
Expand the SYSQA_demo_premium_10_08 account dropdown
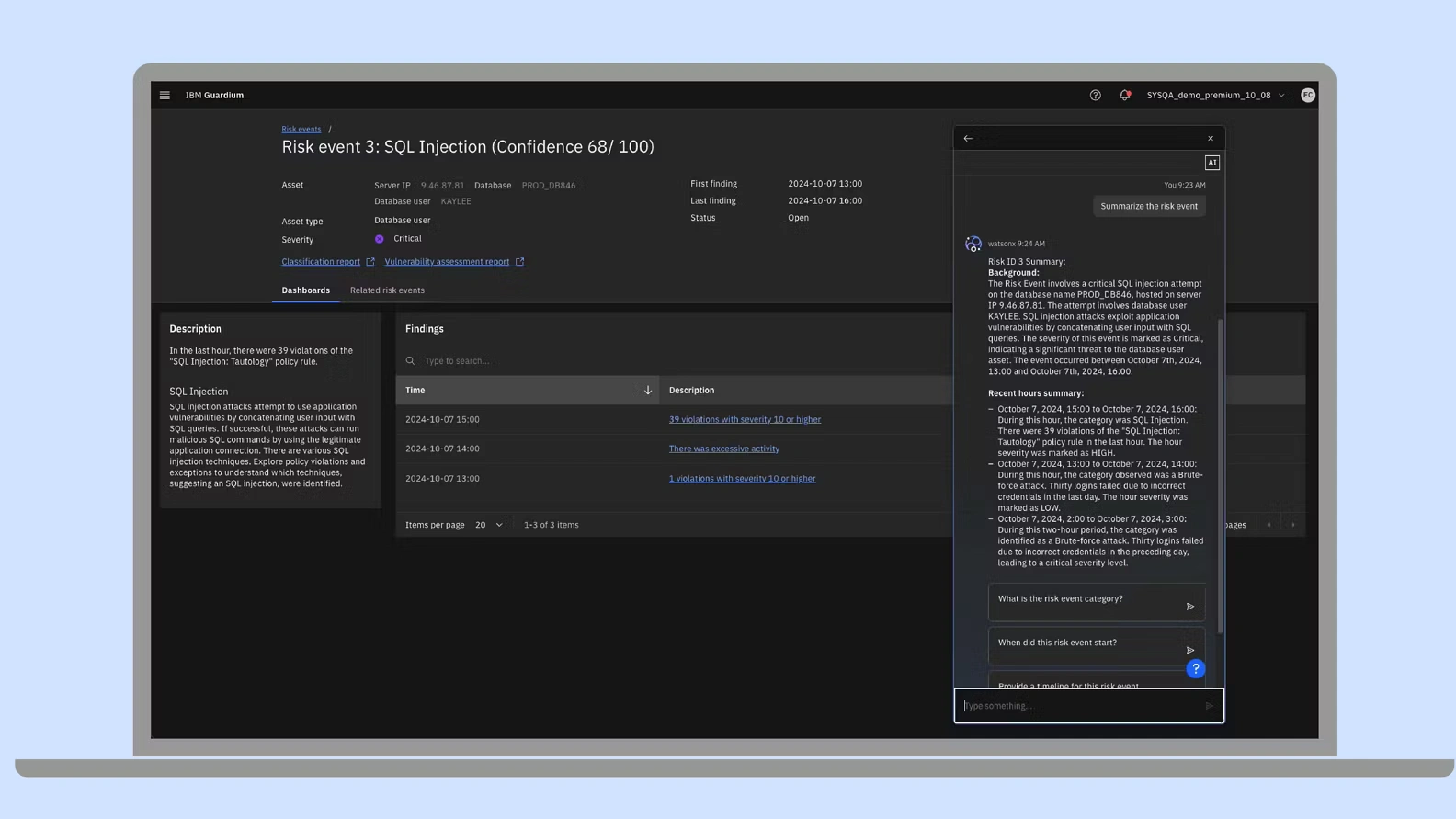1215,96
